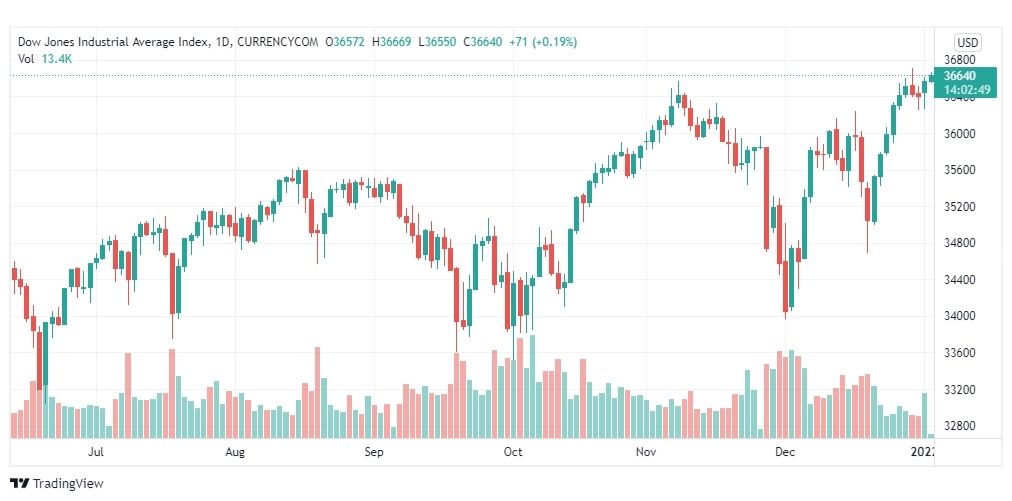Click the 32800 price scale label
Viewport: 1012px width, 501px height.
tap(958, 426)
